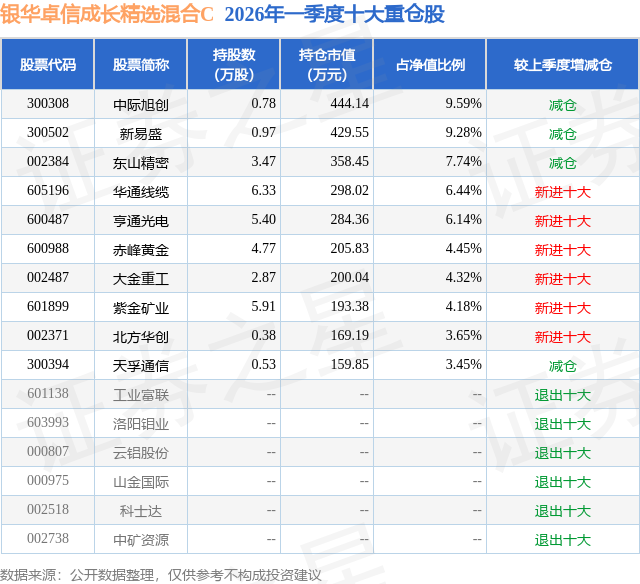Select stock name 工业富联
Viewport: 640px width, 584px height.
click(141, 395)
